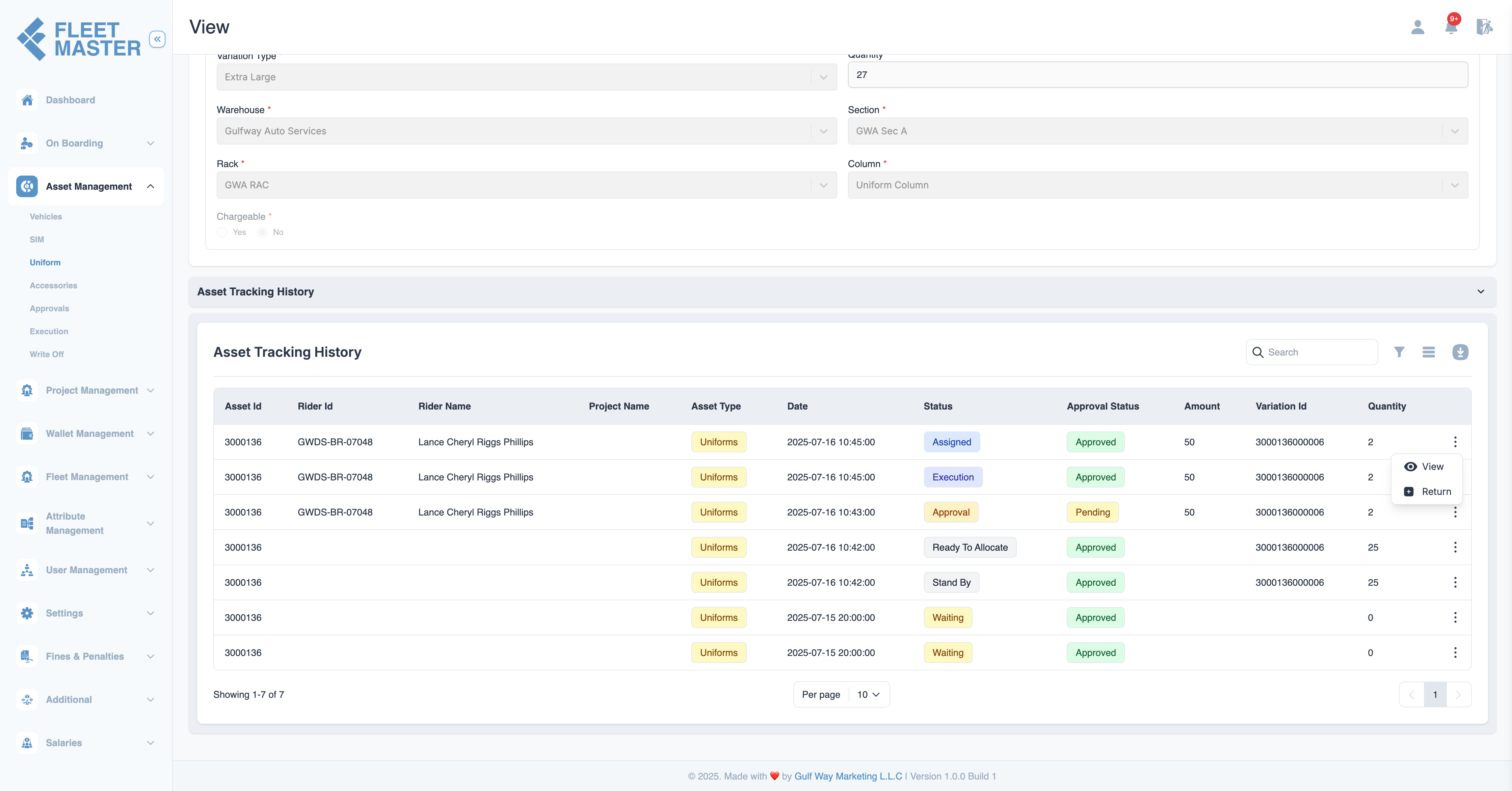Click the table Search field
1512x791 pixels.
[1312, 352]
